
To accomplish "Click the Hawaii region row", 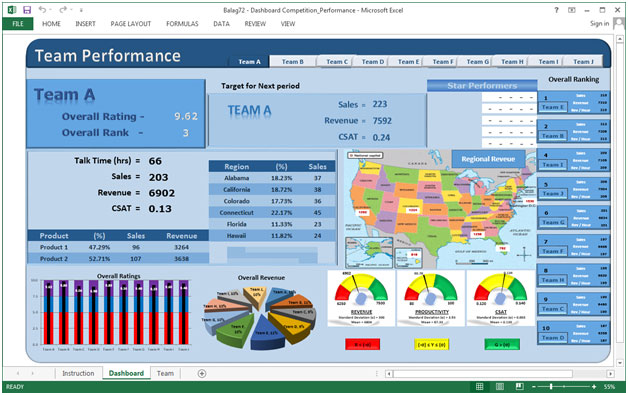I will click(272, 236).
